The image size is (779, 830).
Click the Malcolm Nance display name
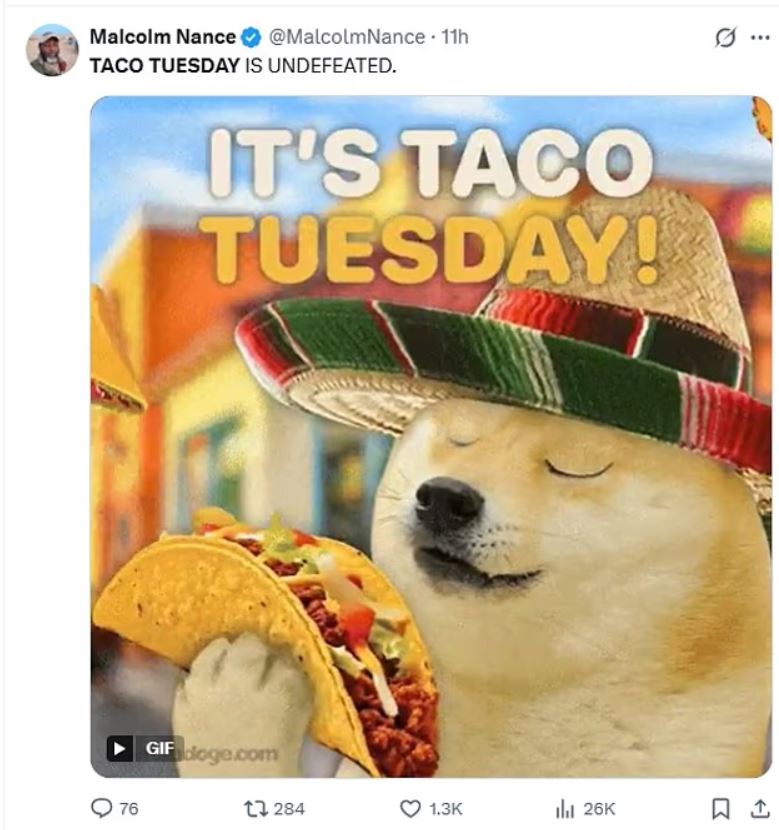[x=162, y=37]
